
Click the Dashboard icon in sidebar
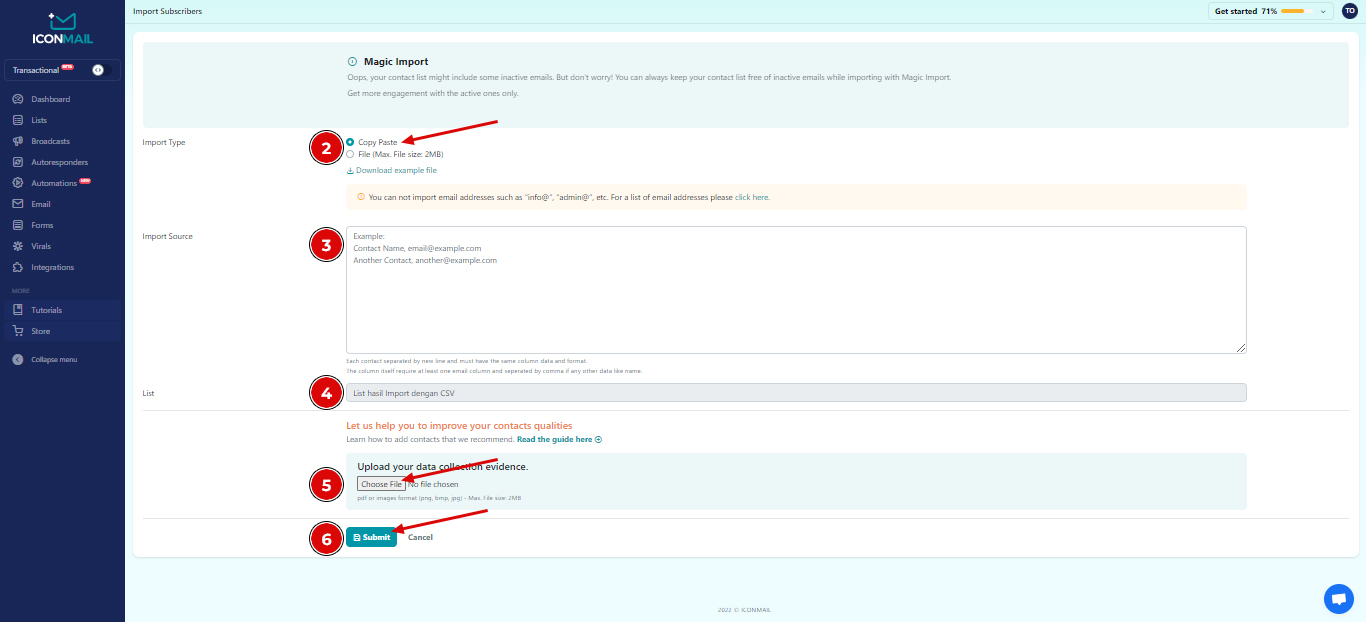18,99
